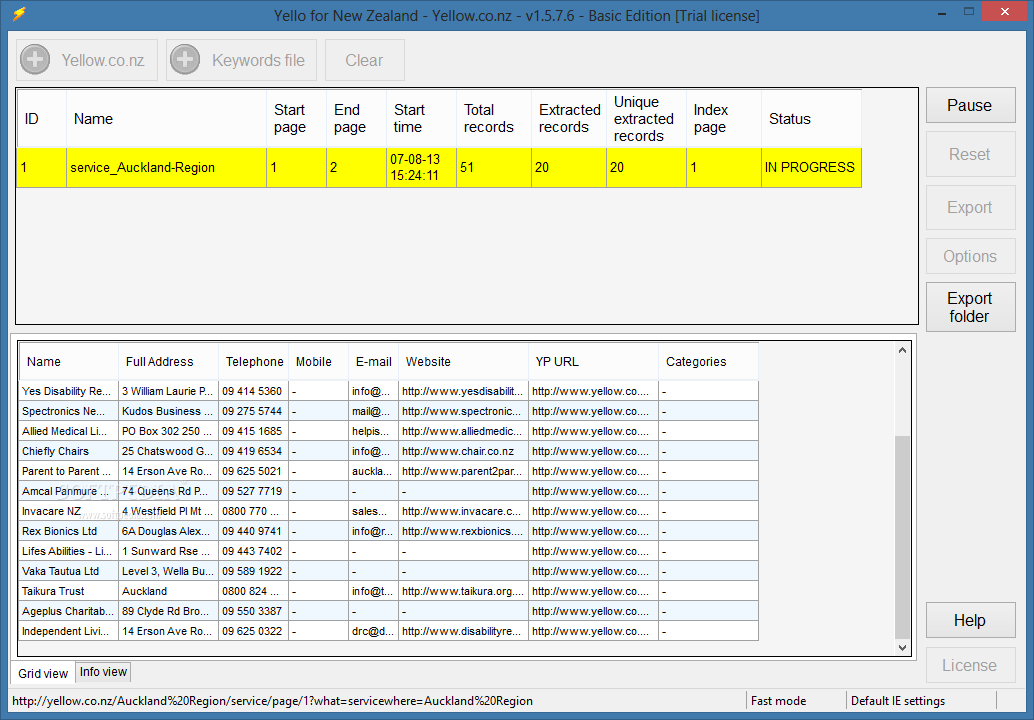Screen dimensions: 1034x720
Task: Click telephone 09 414 5360 cell
Action: pyautogui.click(x=254, y=391)
